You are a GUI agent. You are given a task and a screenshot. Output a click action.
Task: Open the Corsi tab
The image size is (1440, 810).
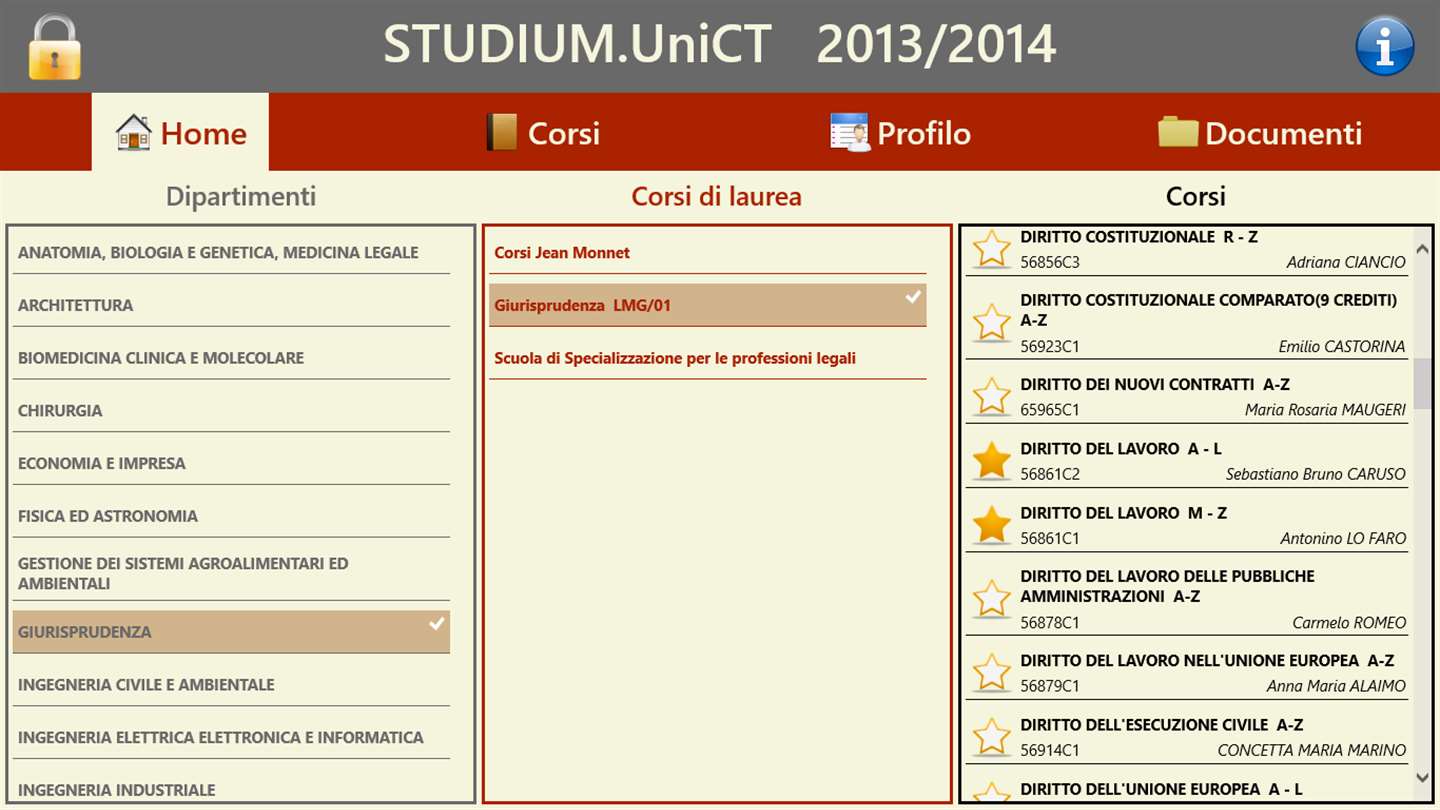pos(543,133)
